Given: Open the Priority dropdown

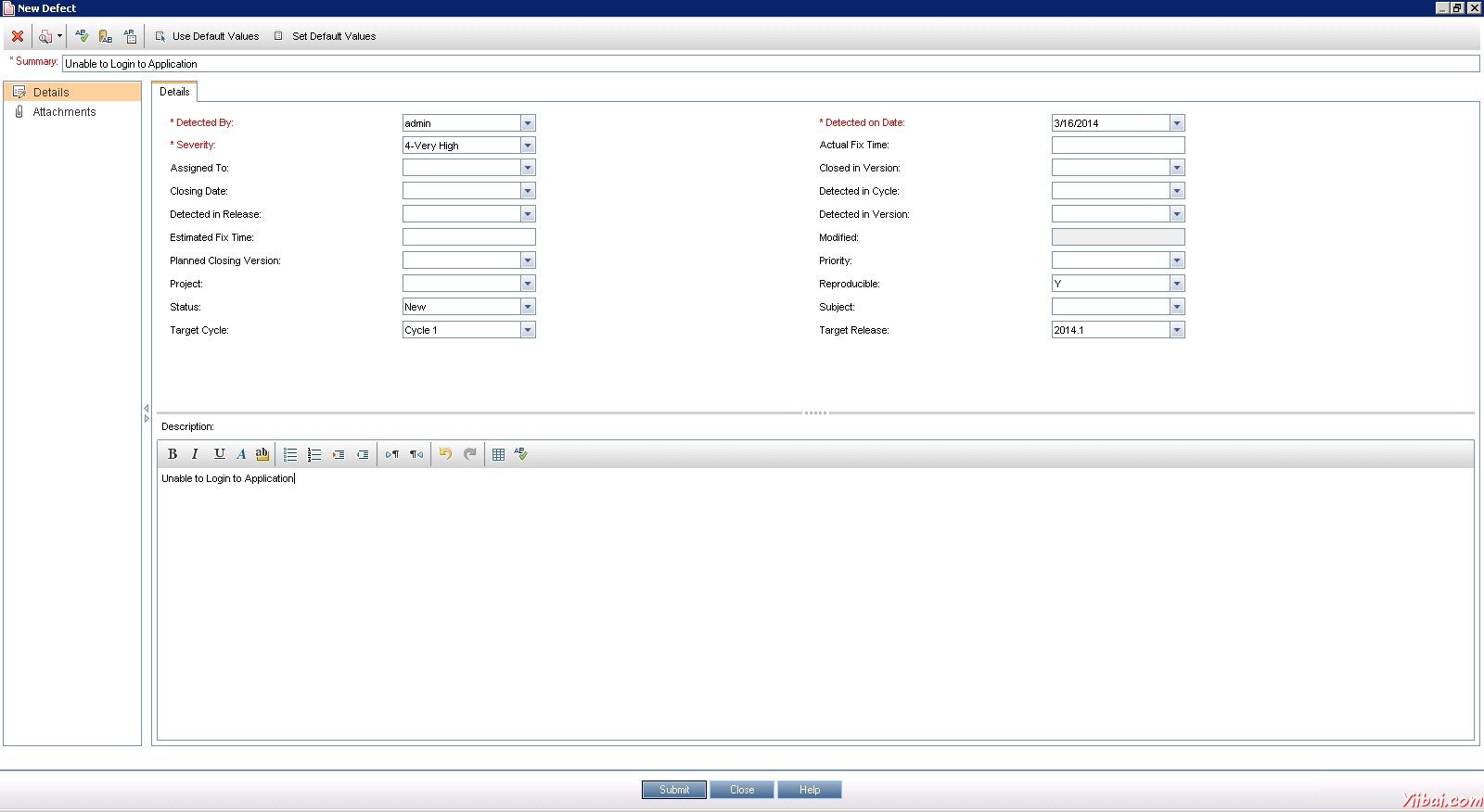Looking at the screenshot, I should [x=1177, y=260].
